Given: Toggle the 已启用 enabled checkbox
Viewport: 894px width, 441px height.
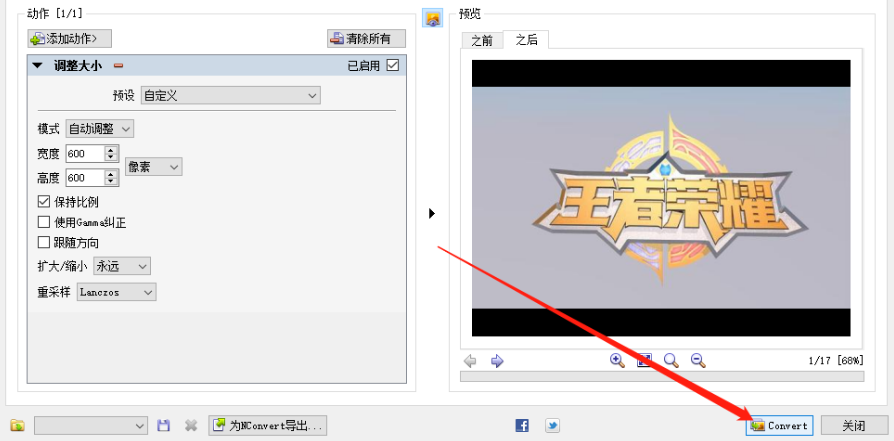Looking at the screenshot, I should tap(393, 66).
